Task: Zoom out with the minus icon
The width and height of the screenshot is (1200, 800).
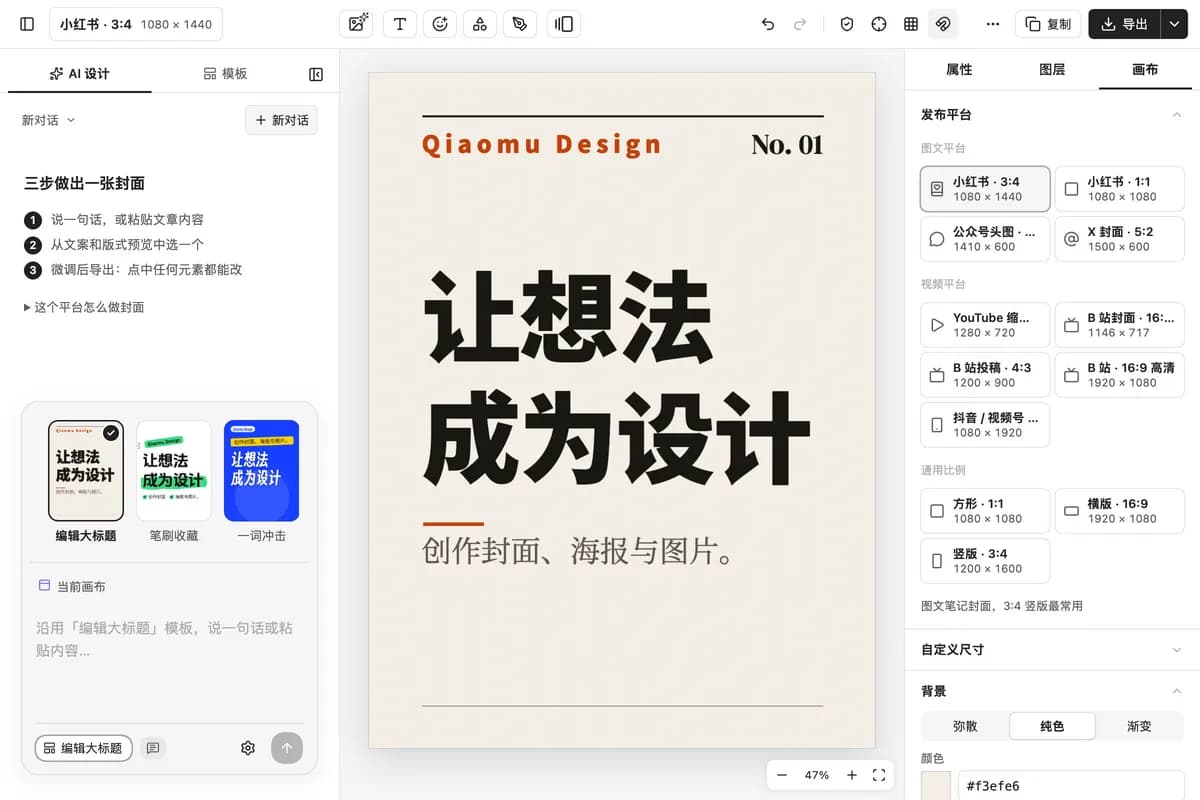Action: (x=782, y=775)
